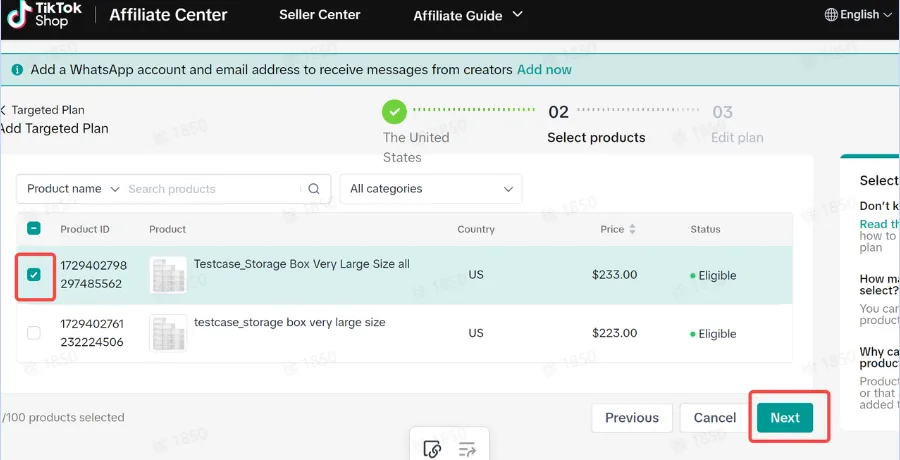The height and width of the screenshot is (460, 900).
Task: Toggle the select-all header checkbox
Action: click(34, 229)
